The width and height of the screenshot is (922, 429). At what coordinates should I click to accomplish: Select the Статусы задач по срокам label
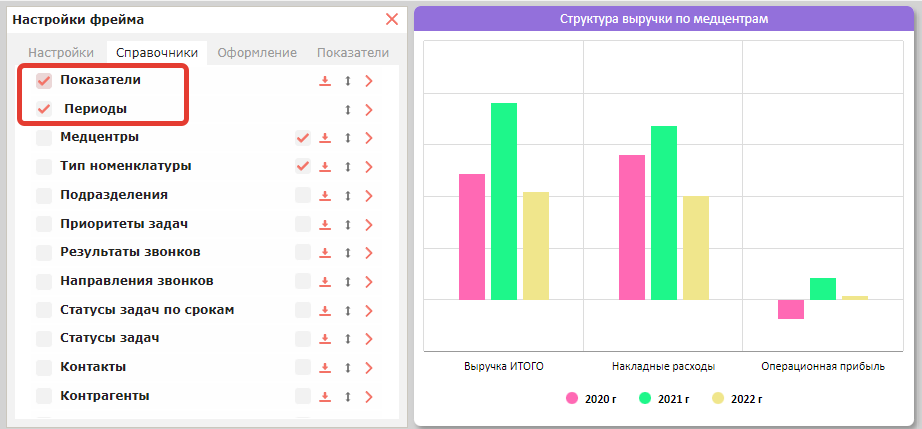pos(147,310)
